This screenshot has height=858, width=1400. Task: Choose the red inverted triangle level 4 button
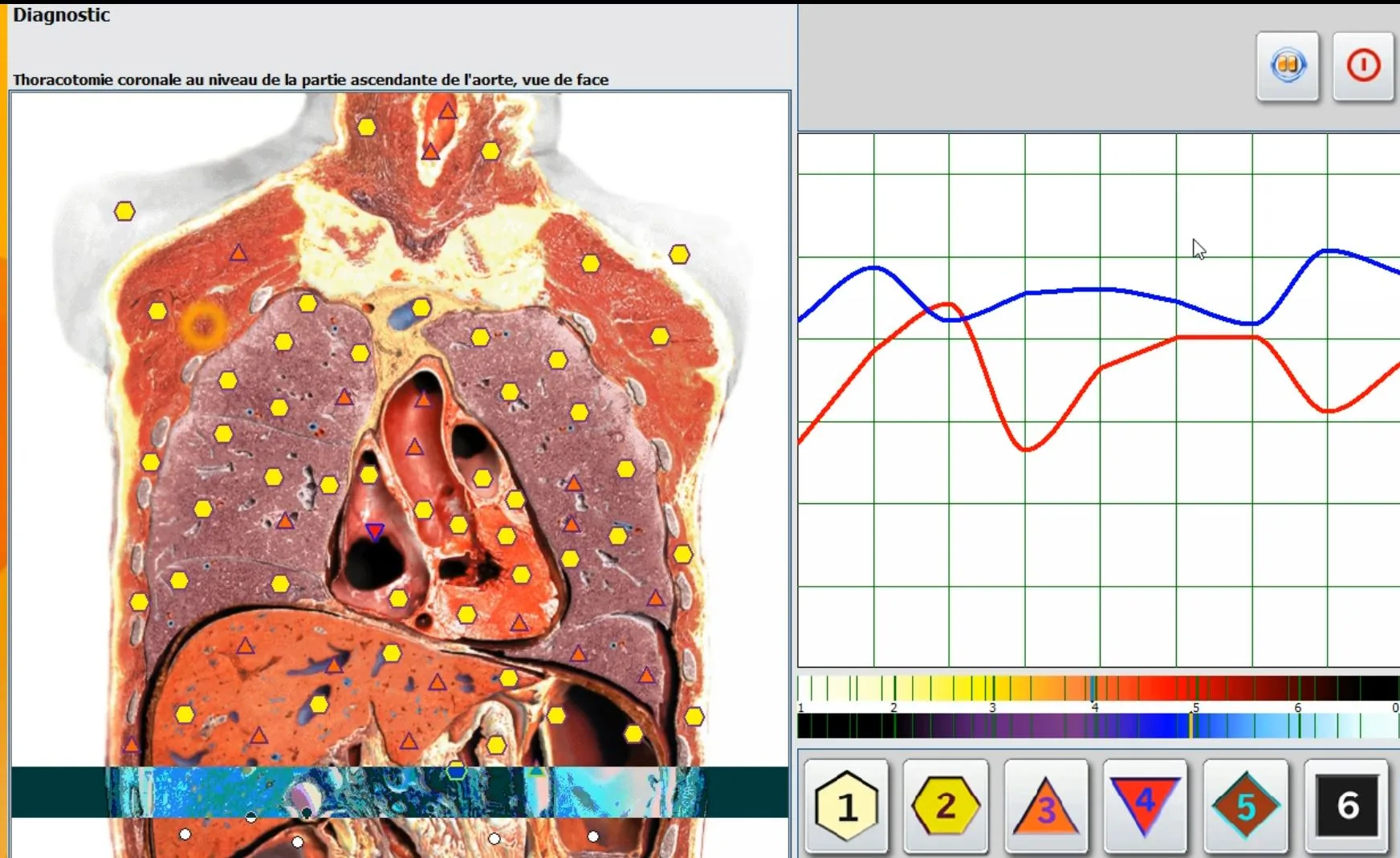[x=1145, y=806]
